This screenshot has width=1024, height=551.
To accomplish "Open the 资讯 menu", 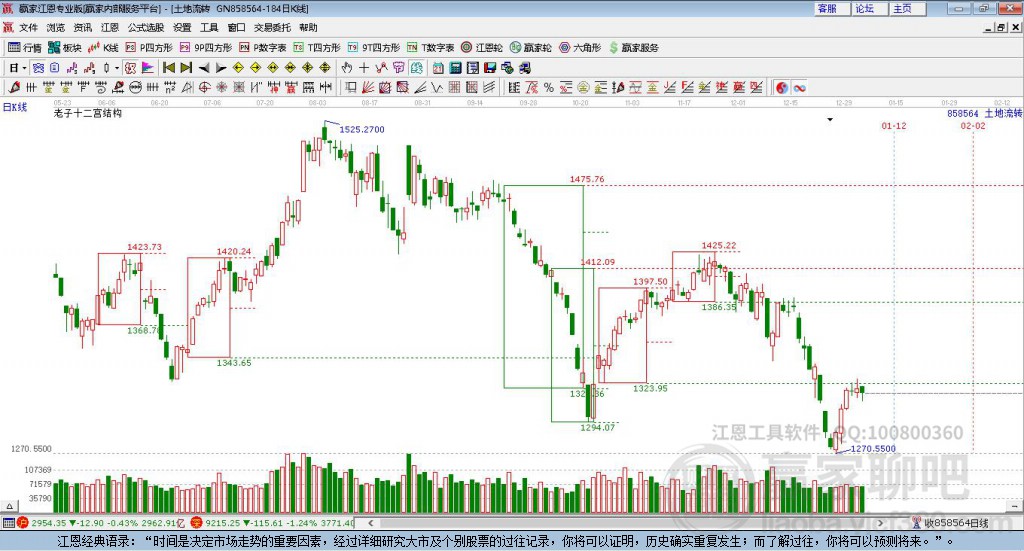I will click(x=82, y=27).
